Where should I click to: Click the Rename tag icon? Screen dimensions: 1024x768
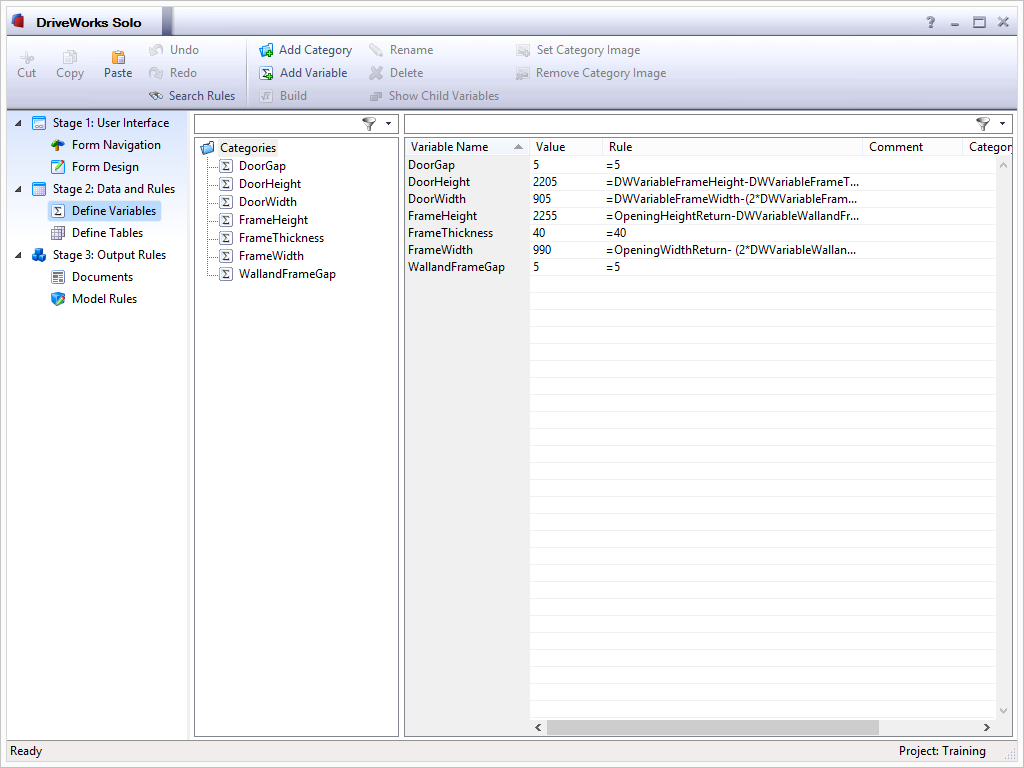[x=376, y=50]
